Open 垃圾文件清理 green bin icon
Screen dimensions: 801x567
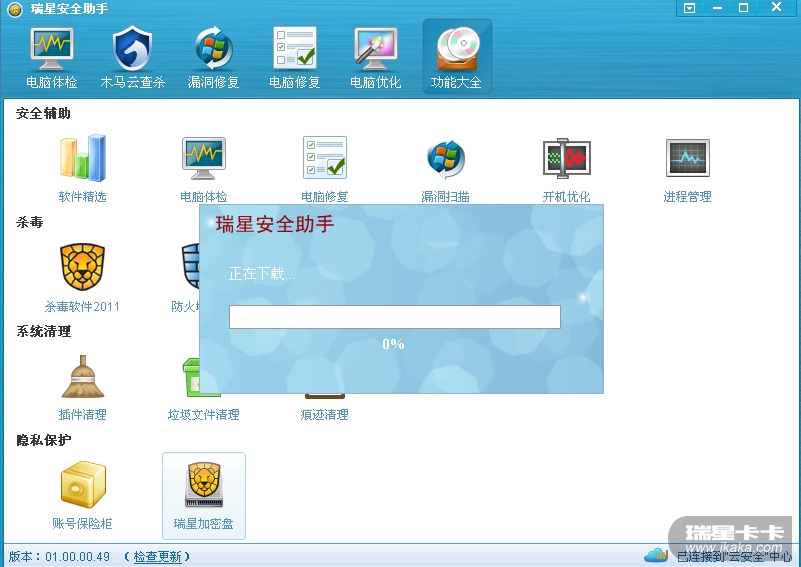pyautogui.click(x=191, y=377)
